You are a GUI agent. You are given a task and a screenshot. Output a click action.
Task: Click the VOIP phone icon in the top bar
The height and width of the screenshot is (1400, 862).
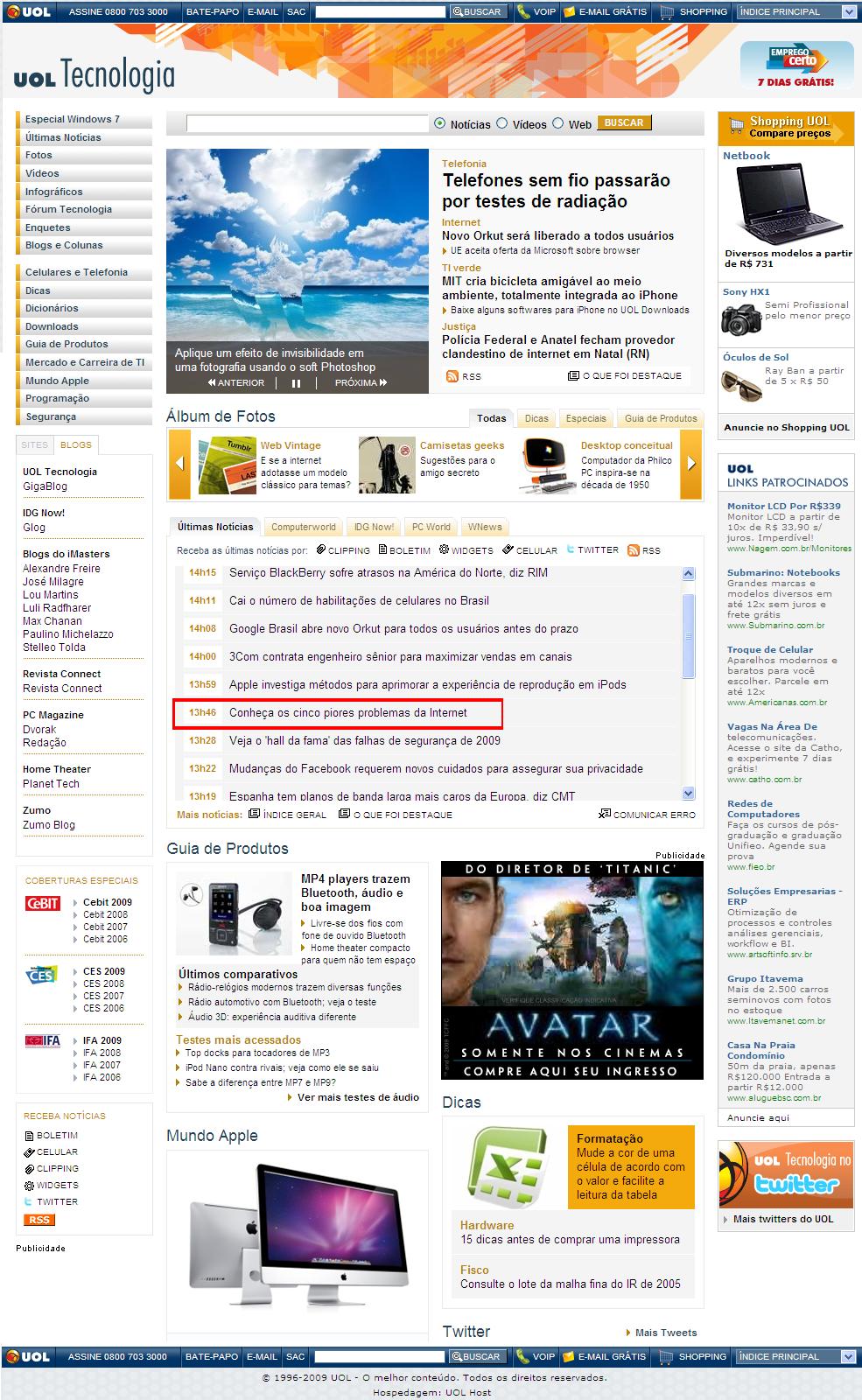coord(523,11)
